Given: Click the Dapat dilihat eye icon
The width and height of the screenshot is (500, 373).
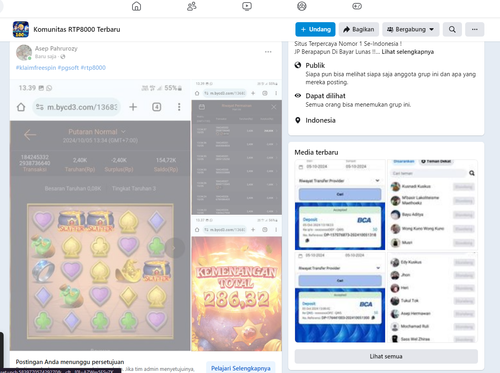Looking at the screenshot, I should [x=298, y=96].
